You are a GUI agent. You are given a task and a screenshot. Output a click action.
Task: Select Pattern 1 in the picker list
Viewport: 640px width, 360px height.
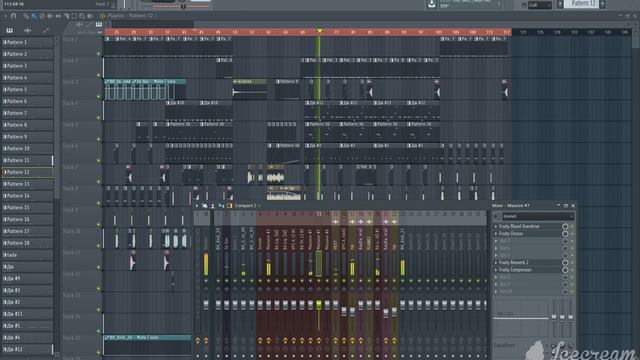pyautogui.click(x=27, y=42)
